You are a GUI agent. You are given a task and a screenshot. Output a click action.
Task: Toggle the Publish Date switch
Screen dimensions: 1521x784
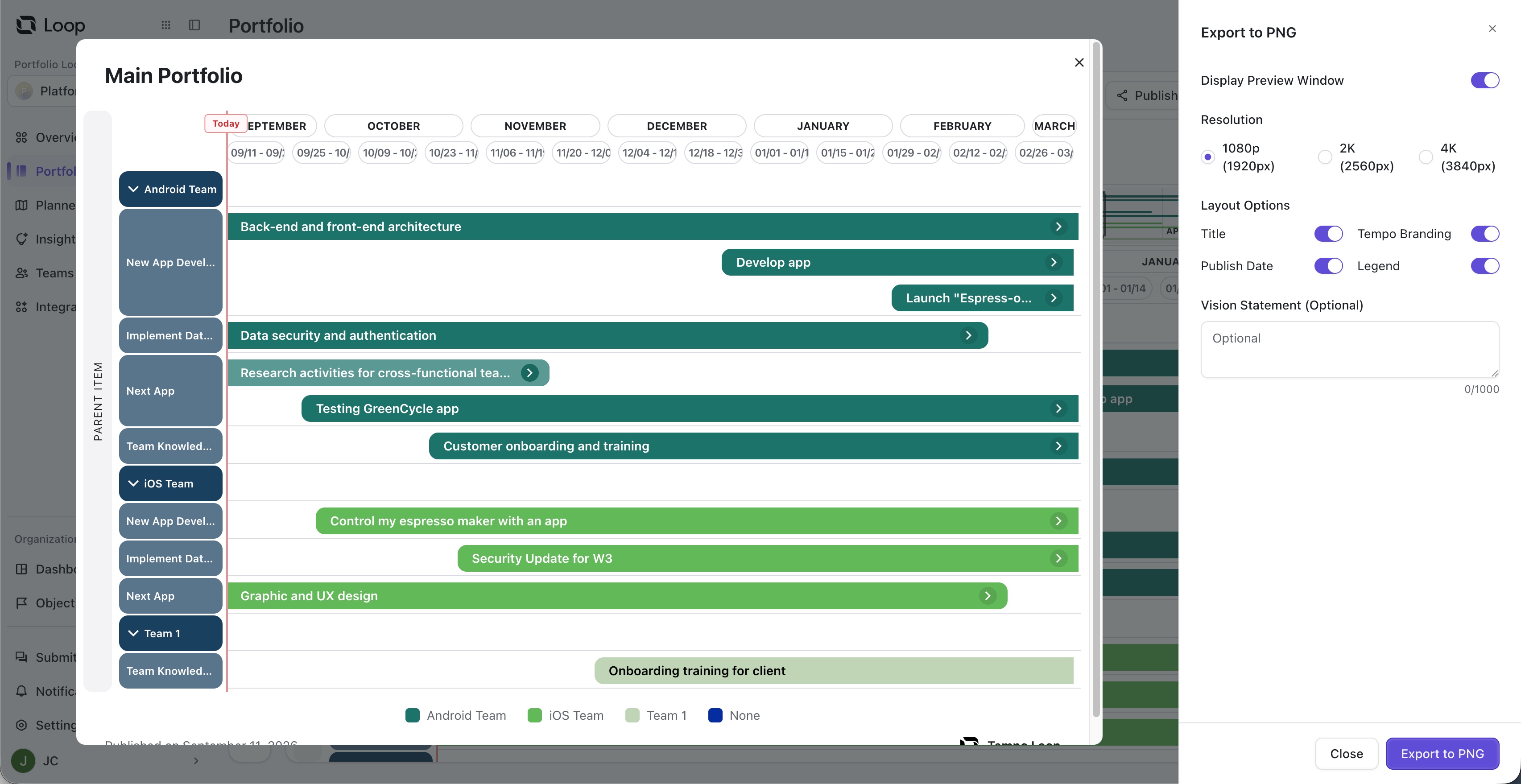1328,266
